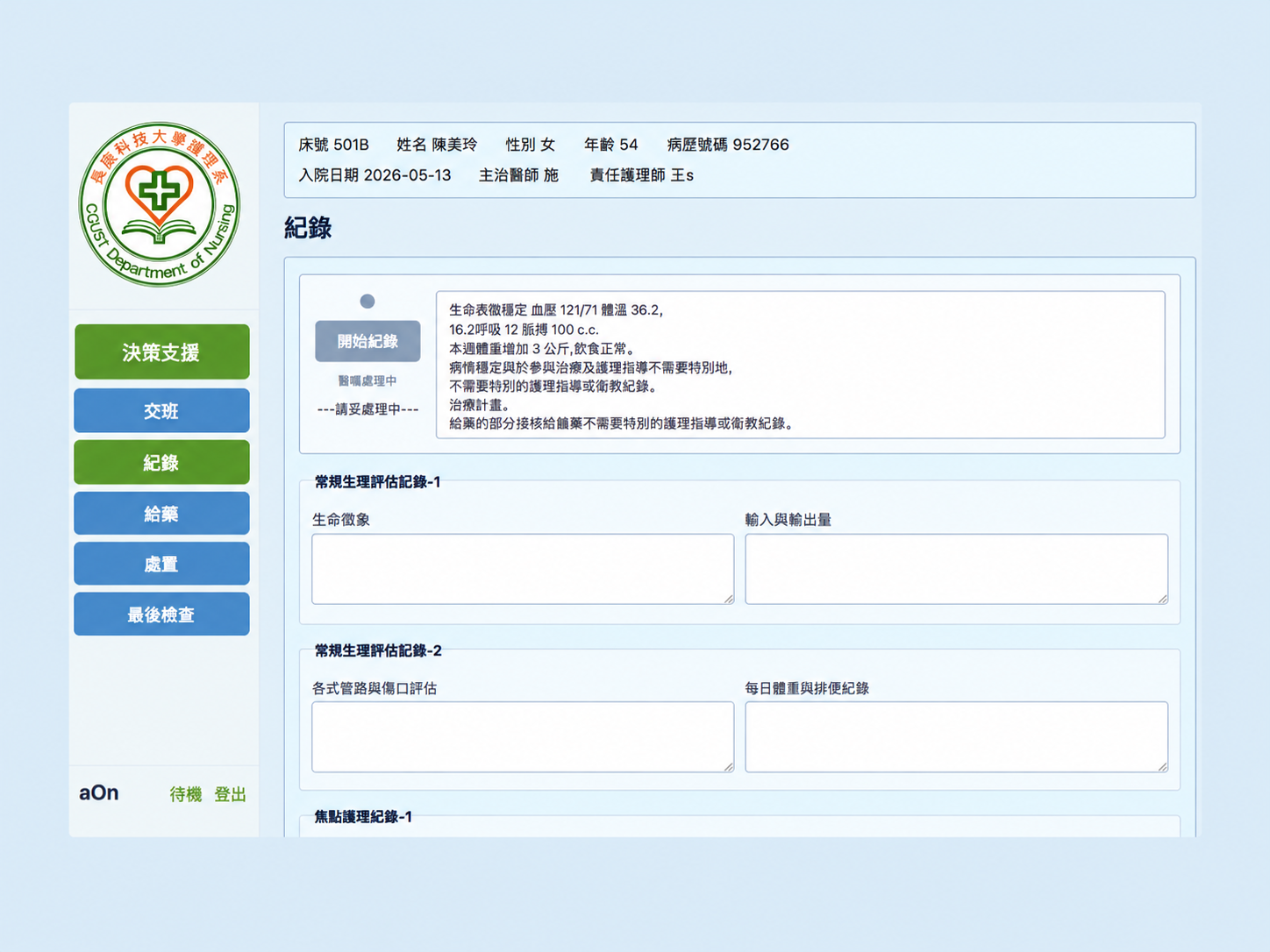Click the 醫囑處理中 status text
The width and height of the screenshot is (1270, 952).
click(x=367, y=381)
